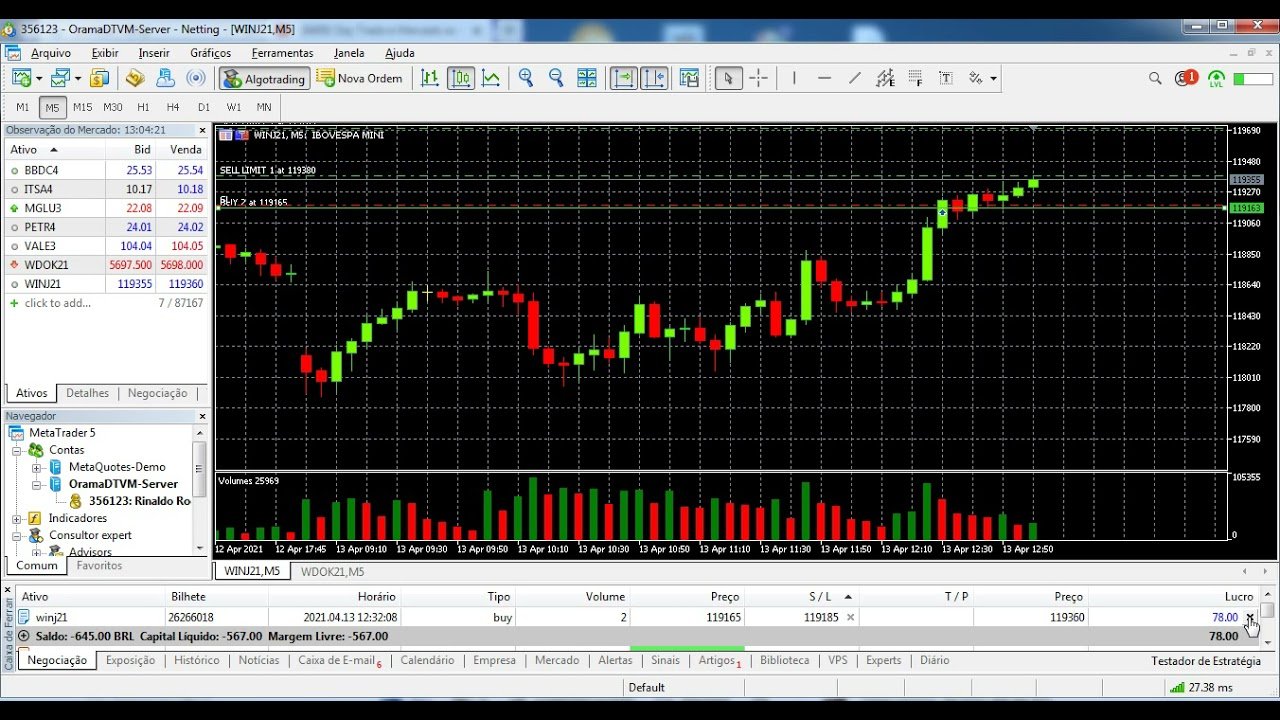
Task: Open the Favoritos navigator tab
Action: [99, 566]
